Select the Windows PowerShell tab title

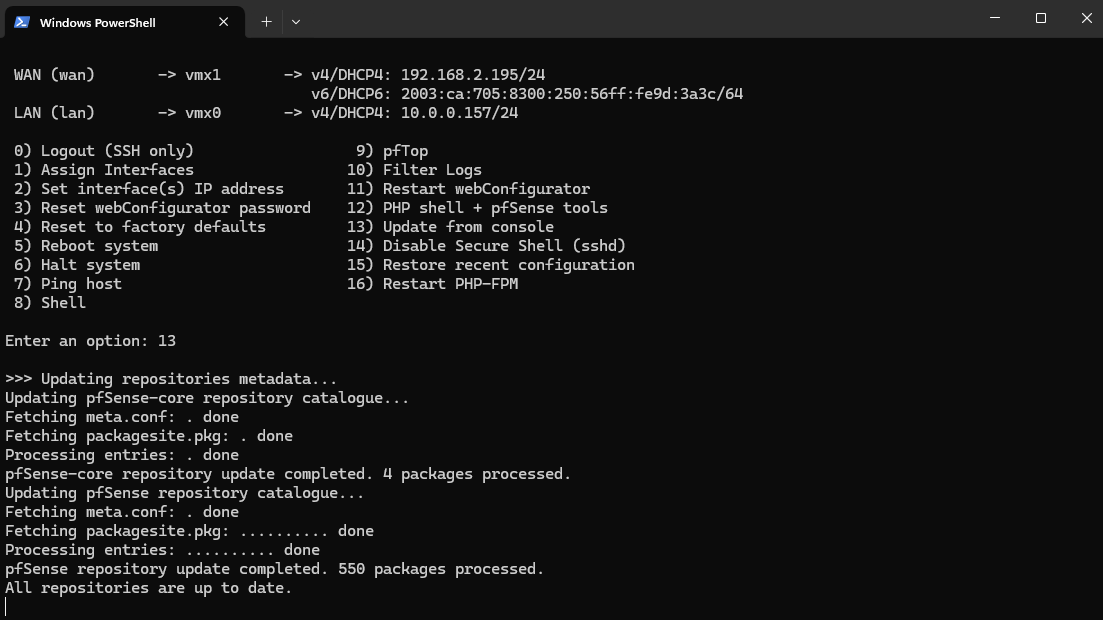(x=97, y=22)
